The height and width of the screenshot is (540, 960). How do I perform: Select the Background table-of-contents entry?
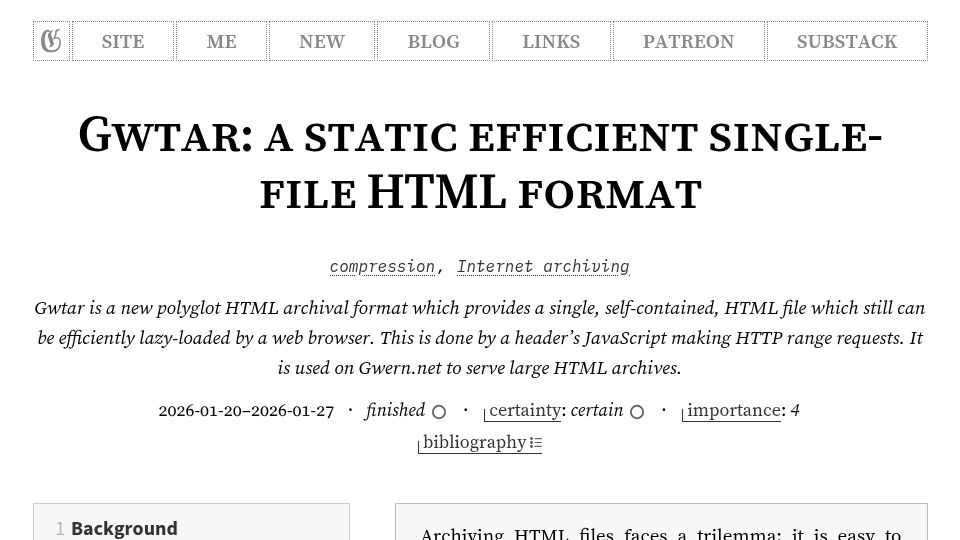(124, 528)
